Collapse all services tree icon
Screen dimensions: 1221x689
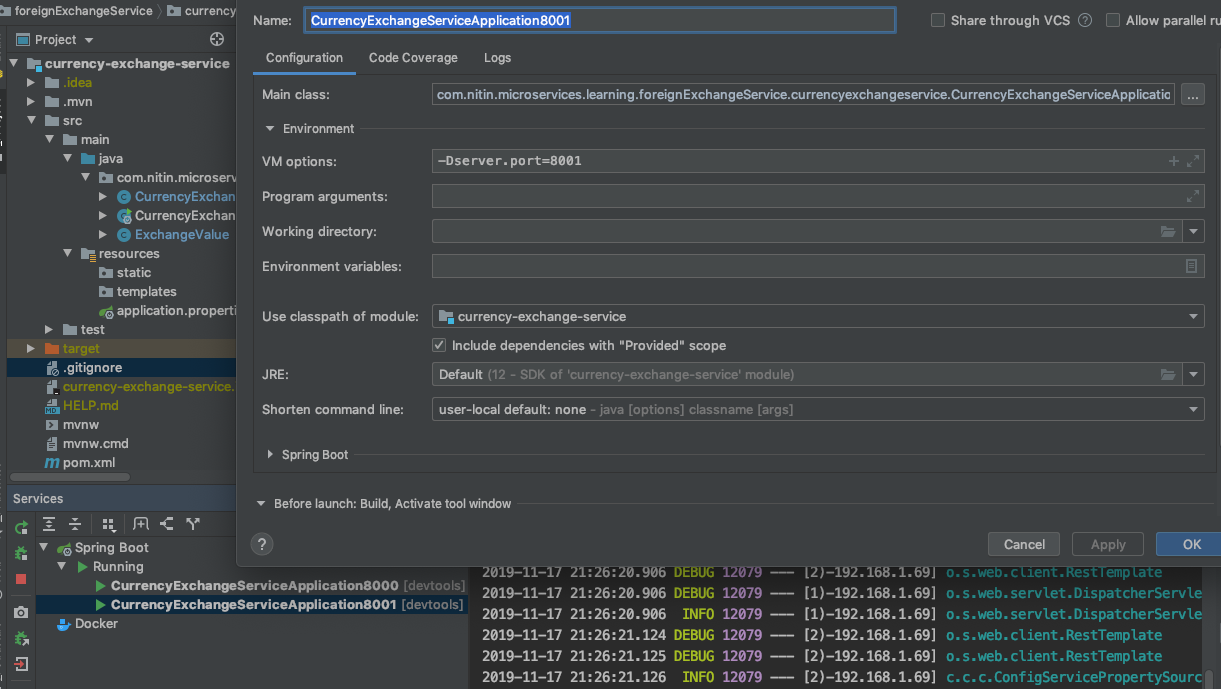click(x=74, y=524)
